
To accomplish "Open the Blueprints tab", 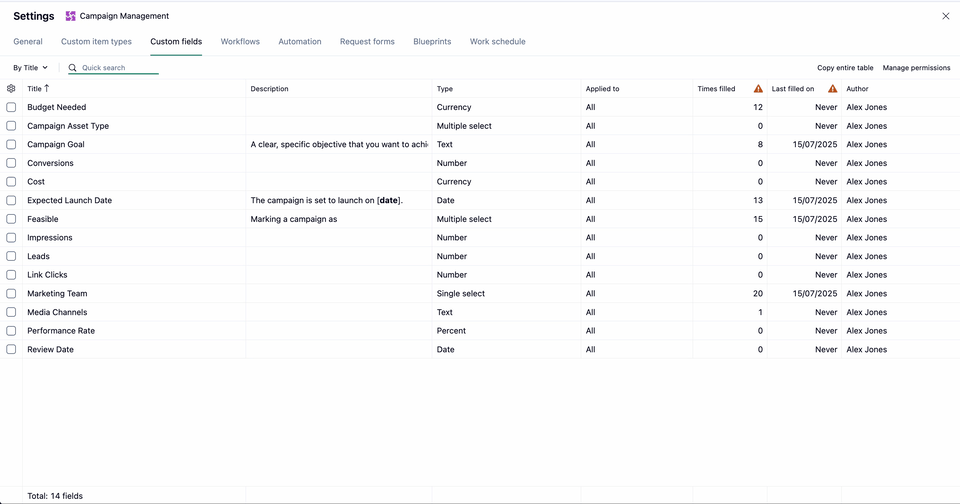I will pos(432,42).
